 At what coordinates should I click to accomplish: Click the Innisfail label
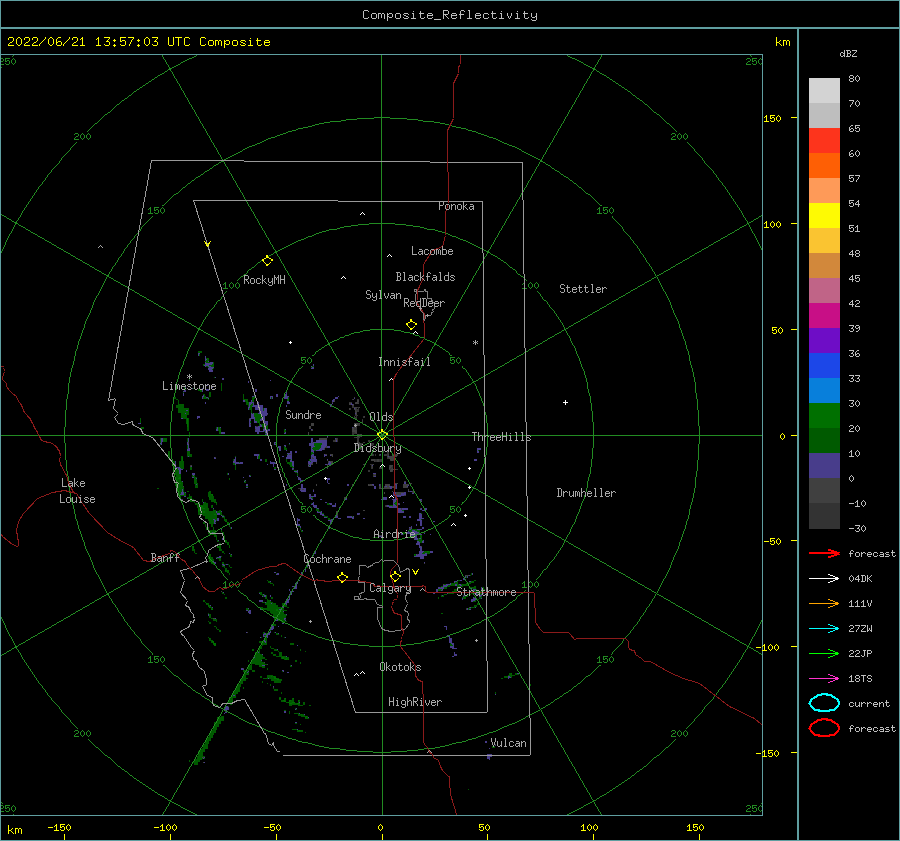tap(404, 362)
